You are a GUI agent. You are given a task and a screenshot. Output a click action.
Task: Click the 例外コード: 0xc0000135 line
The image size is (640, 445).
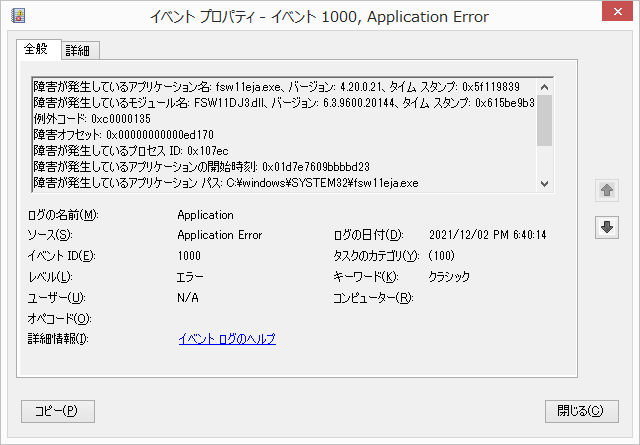pyautogui.click(x=92, y=119)
